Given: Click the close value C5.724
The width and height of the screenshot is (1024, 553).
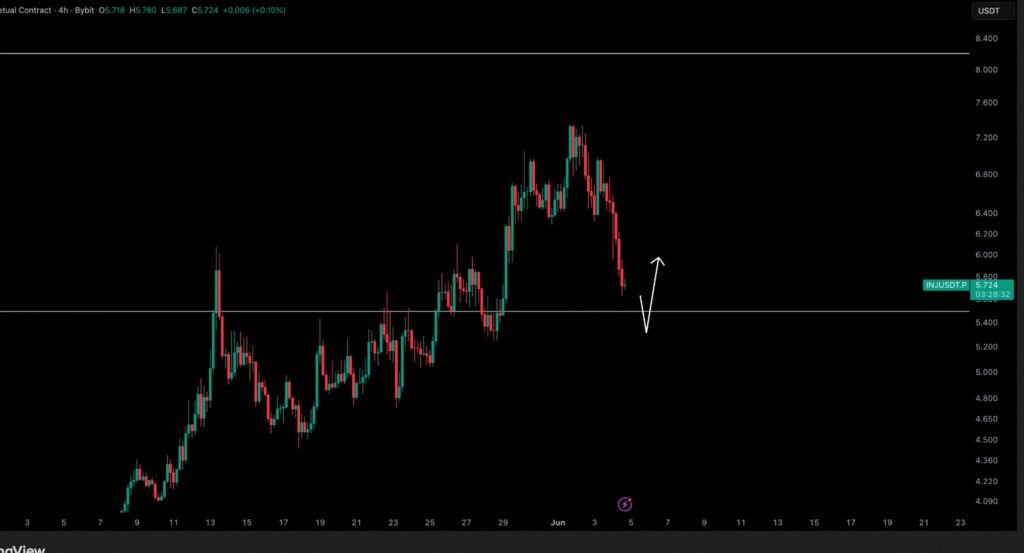Looking at the screenshot, I should pyautogui.click(x=204, y=10).
